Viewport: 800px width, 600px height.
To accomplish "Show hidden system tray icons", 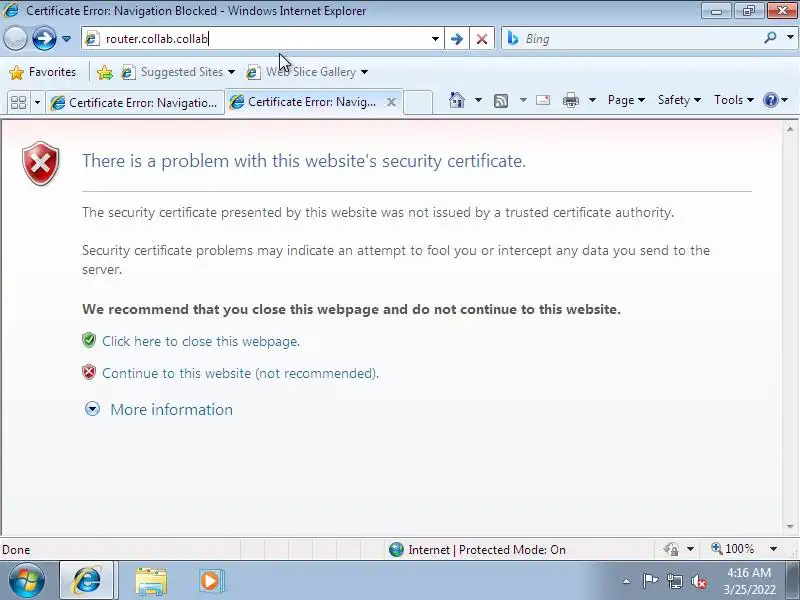I will point(627,581).
